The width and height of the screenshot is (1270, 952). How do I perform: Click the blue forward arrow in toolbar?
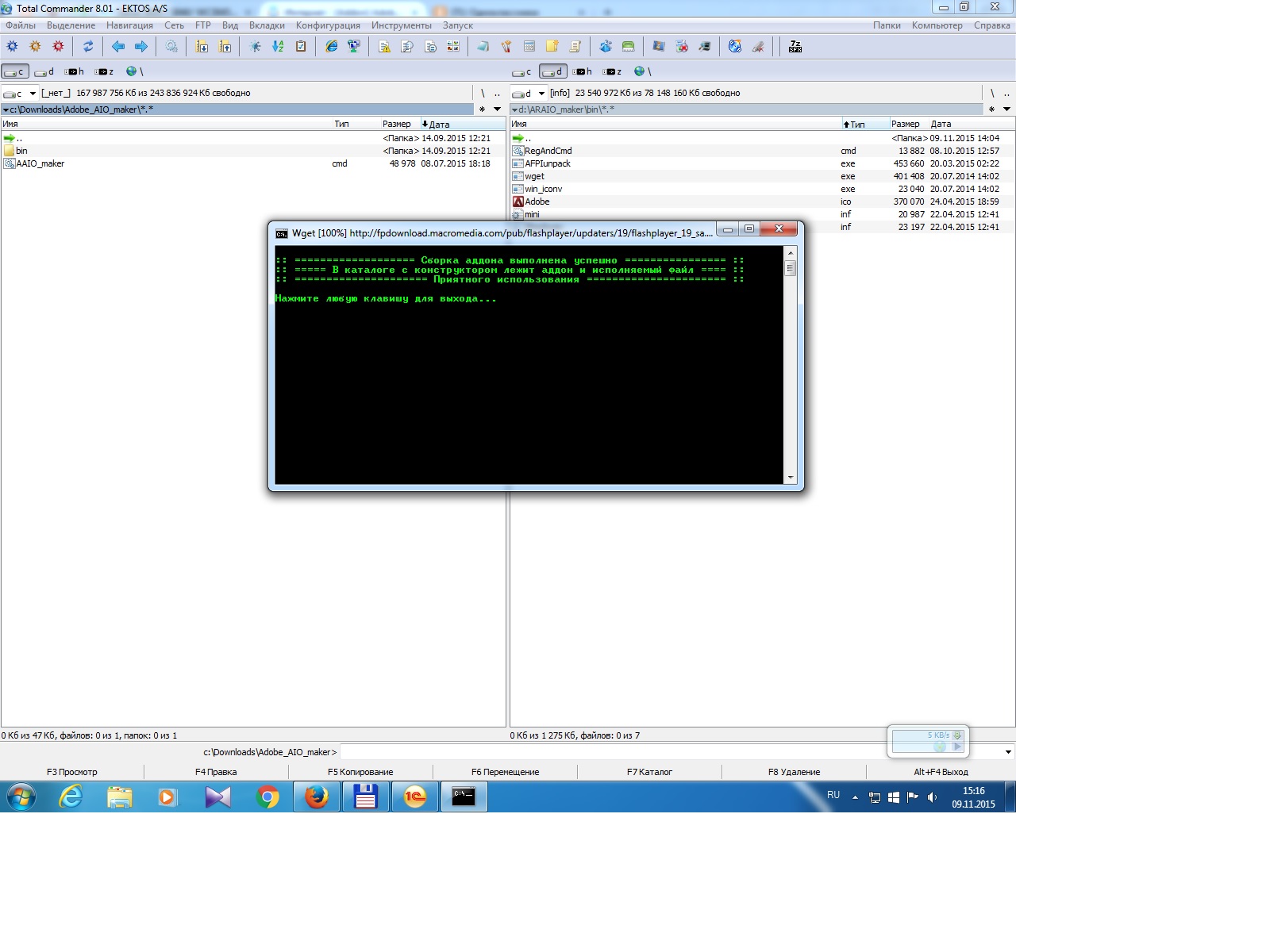coord(141,47)
